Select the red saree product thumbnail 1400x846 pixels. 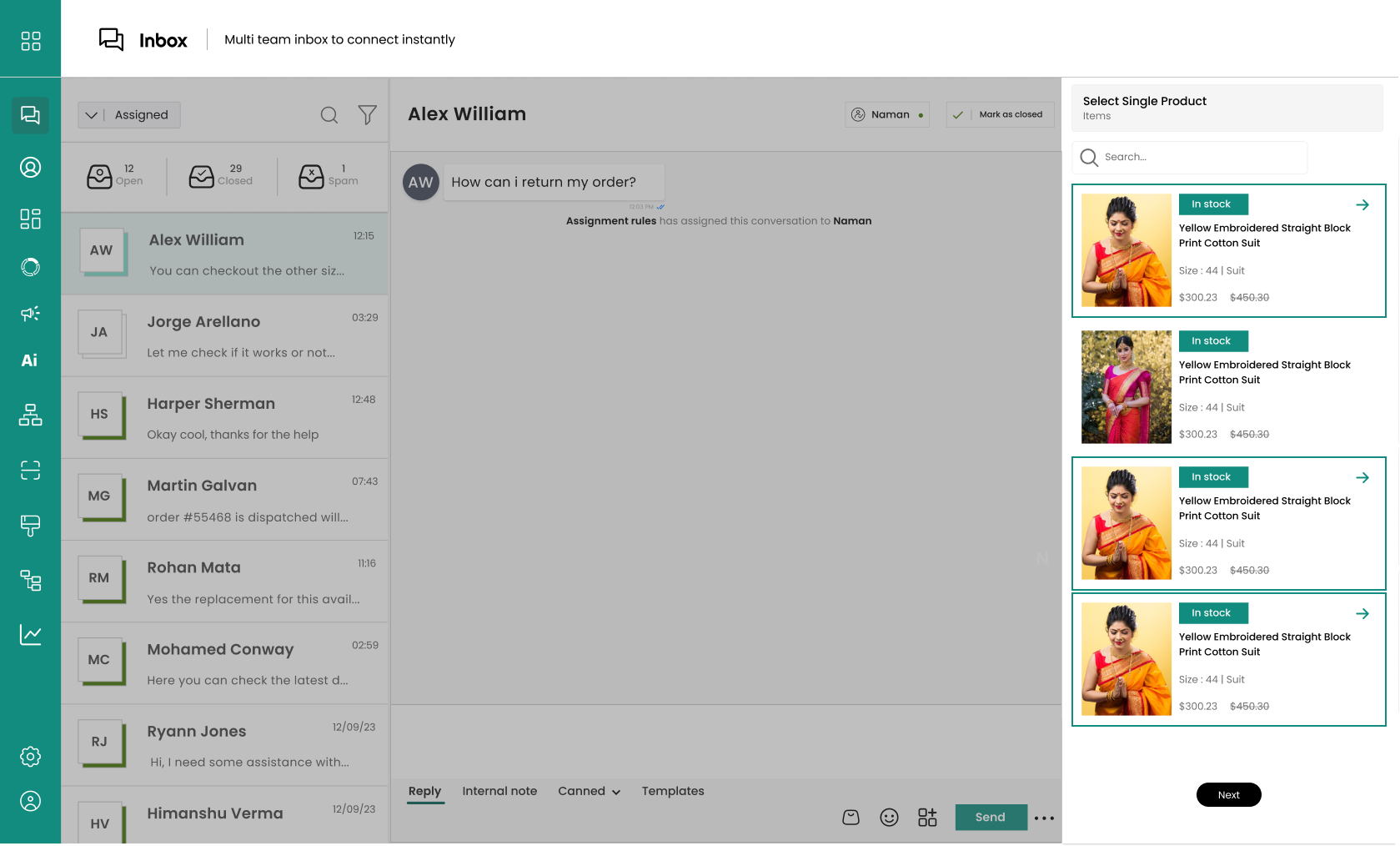pos(1126,387)
